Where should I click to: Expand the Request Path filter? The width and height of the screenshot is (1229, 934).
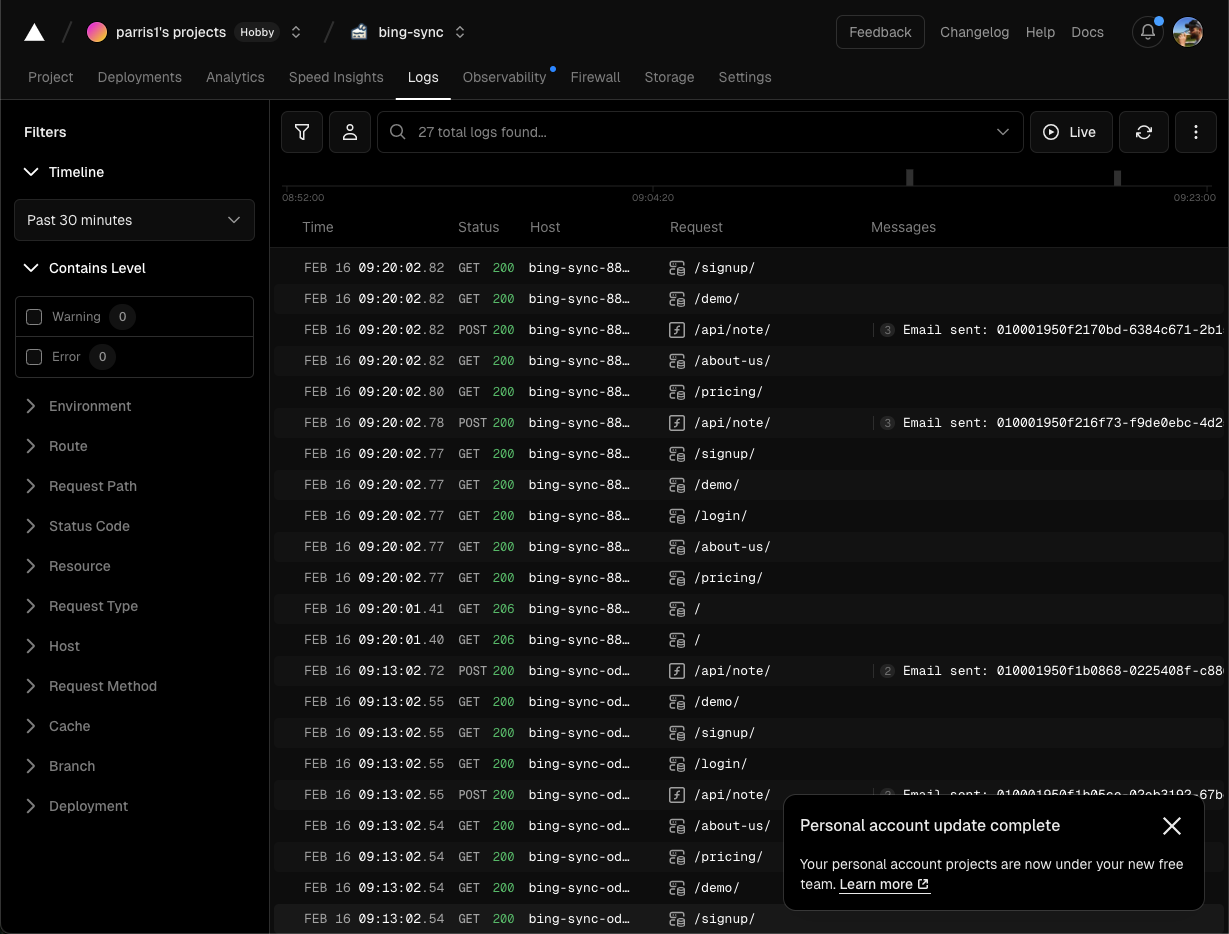pyautogui.click(x=80, y=486)
